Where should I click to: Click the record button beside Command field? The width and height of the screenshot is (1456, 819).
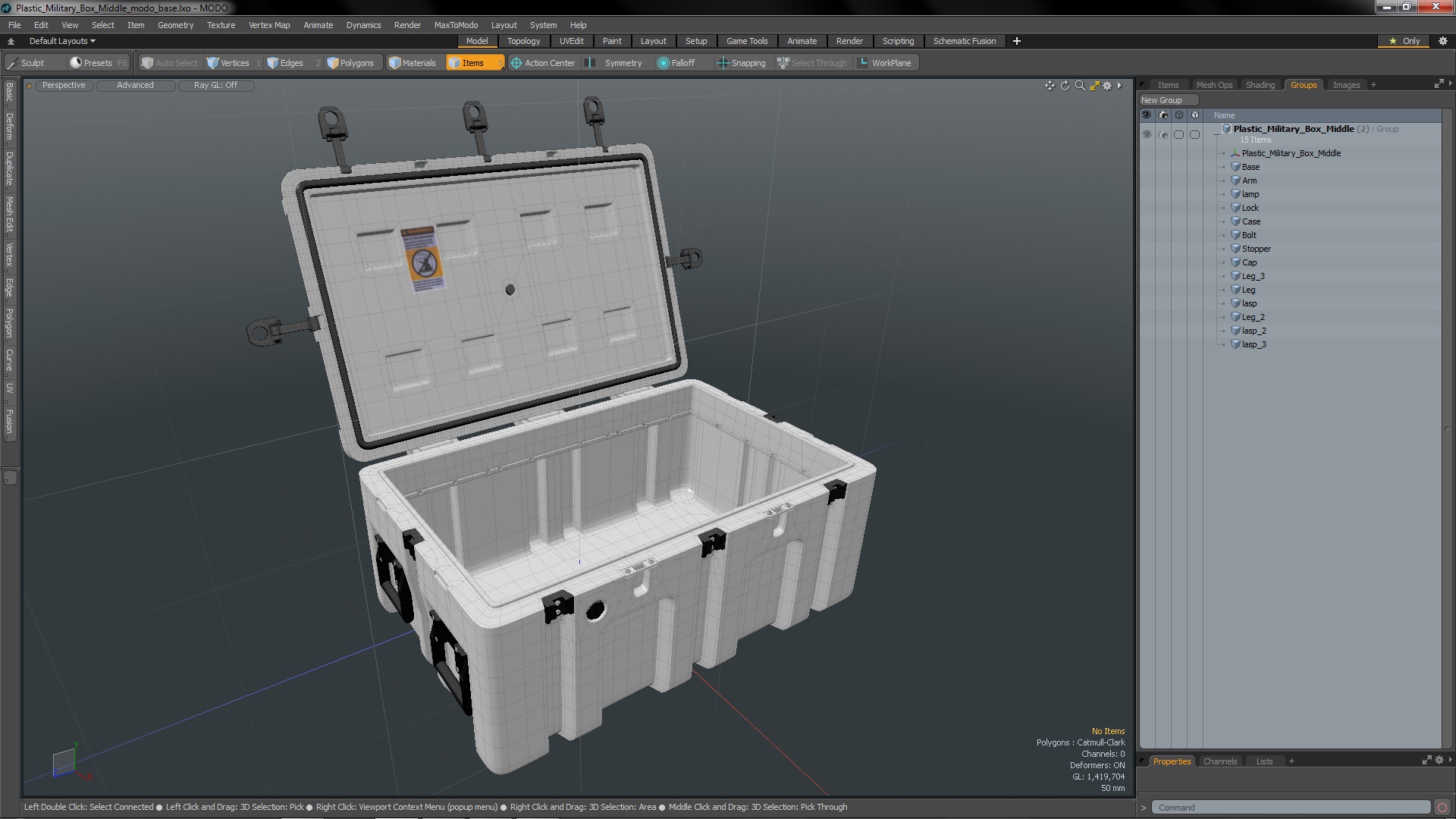point(1442,808)
